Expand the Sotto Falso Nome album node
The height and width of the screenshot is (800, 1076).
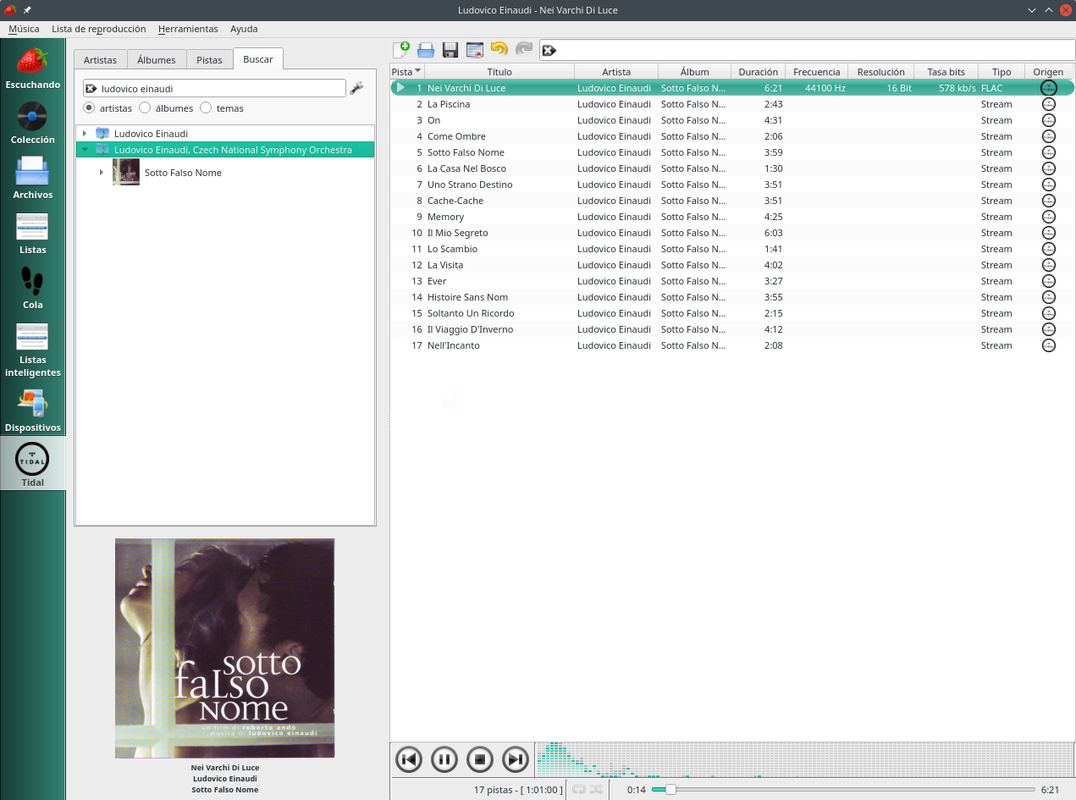(x=102, y=173)
